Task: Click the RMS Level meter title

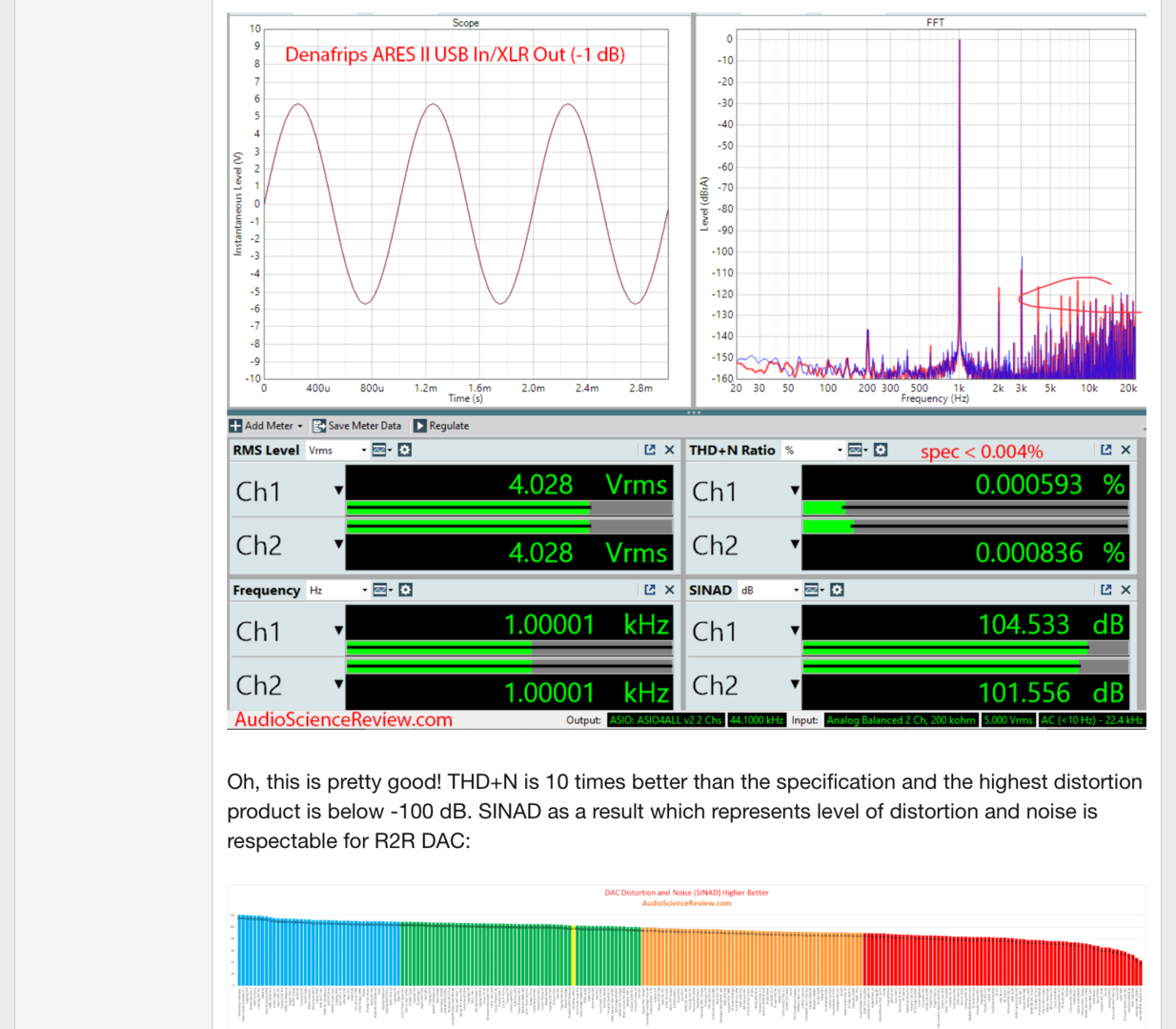Action: click(266, 450)
